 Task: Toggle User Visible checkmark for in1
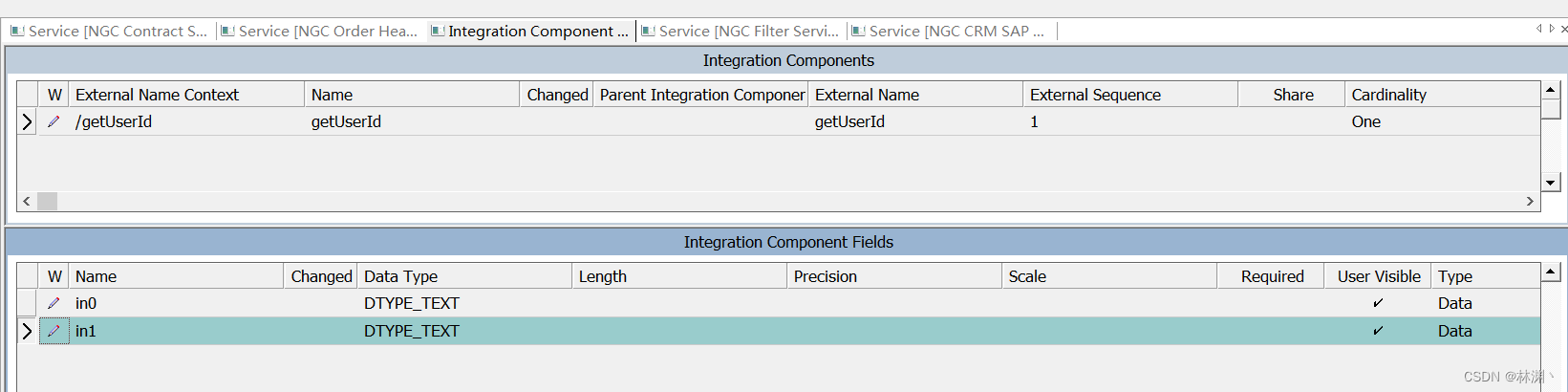(x=1377, y=331)
